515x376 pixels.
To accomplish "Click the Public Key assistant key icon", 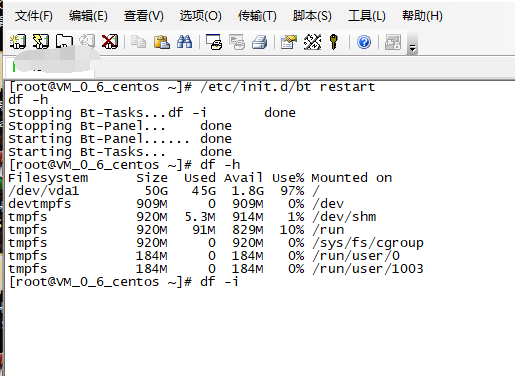I will point(334,42).
